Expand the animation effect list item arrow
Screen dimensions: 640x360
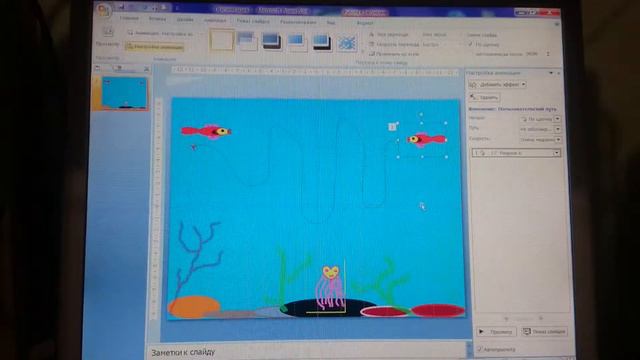click(556, 153)
